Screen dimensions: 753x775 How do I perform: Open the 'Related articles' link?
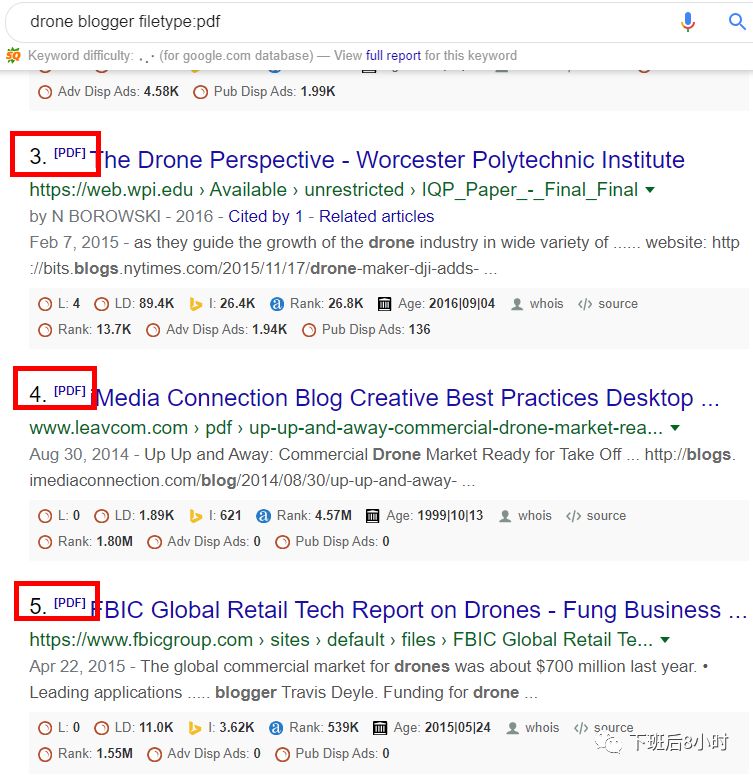point(377,216)
